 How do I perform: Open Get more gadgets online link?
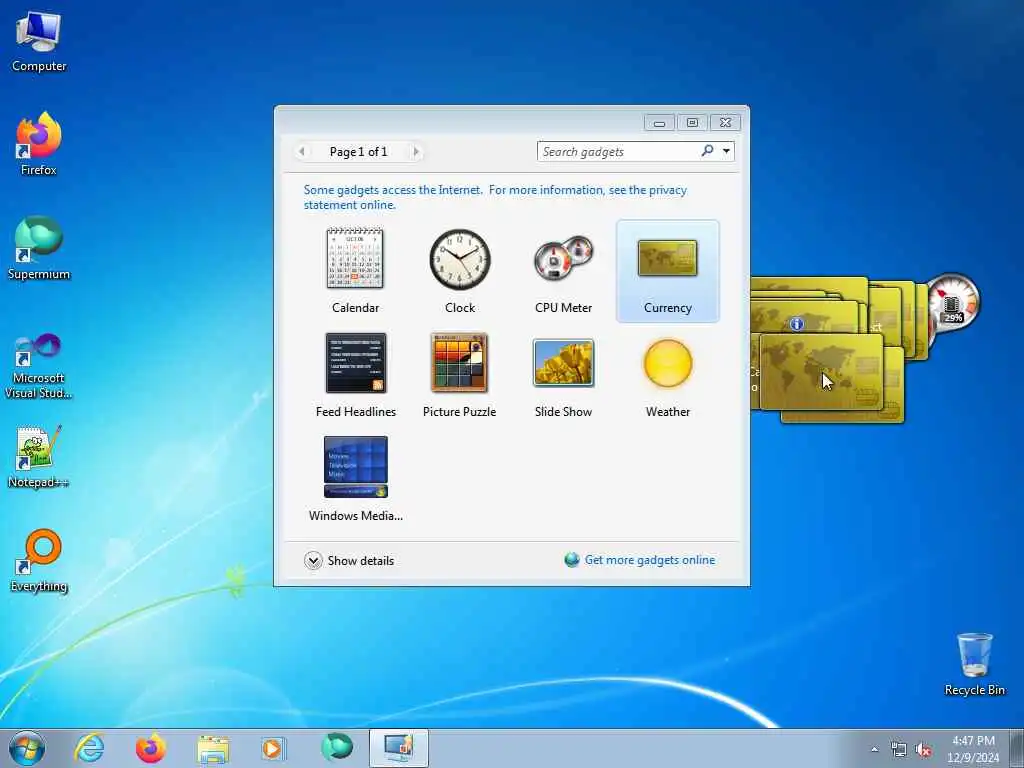pyautogui.click(x=640, y=560)
